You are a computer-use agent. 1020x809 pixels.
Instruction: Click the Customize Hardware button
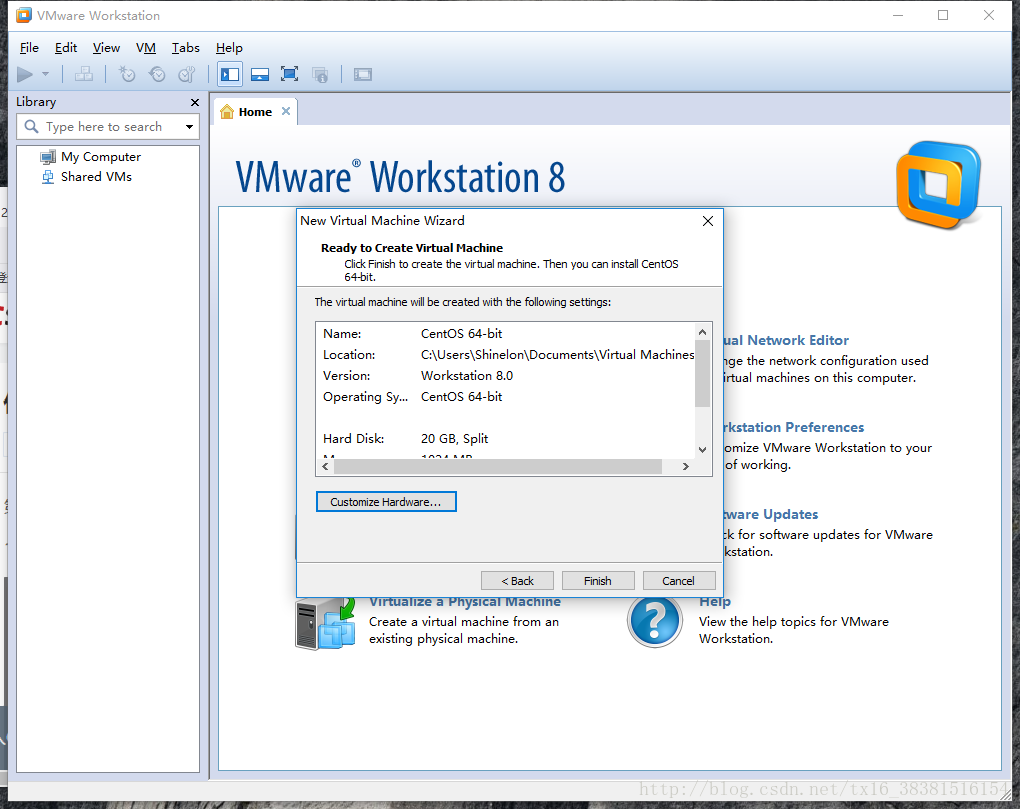[x=386, y=502]
